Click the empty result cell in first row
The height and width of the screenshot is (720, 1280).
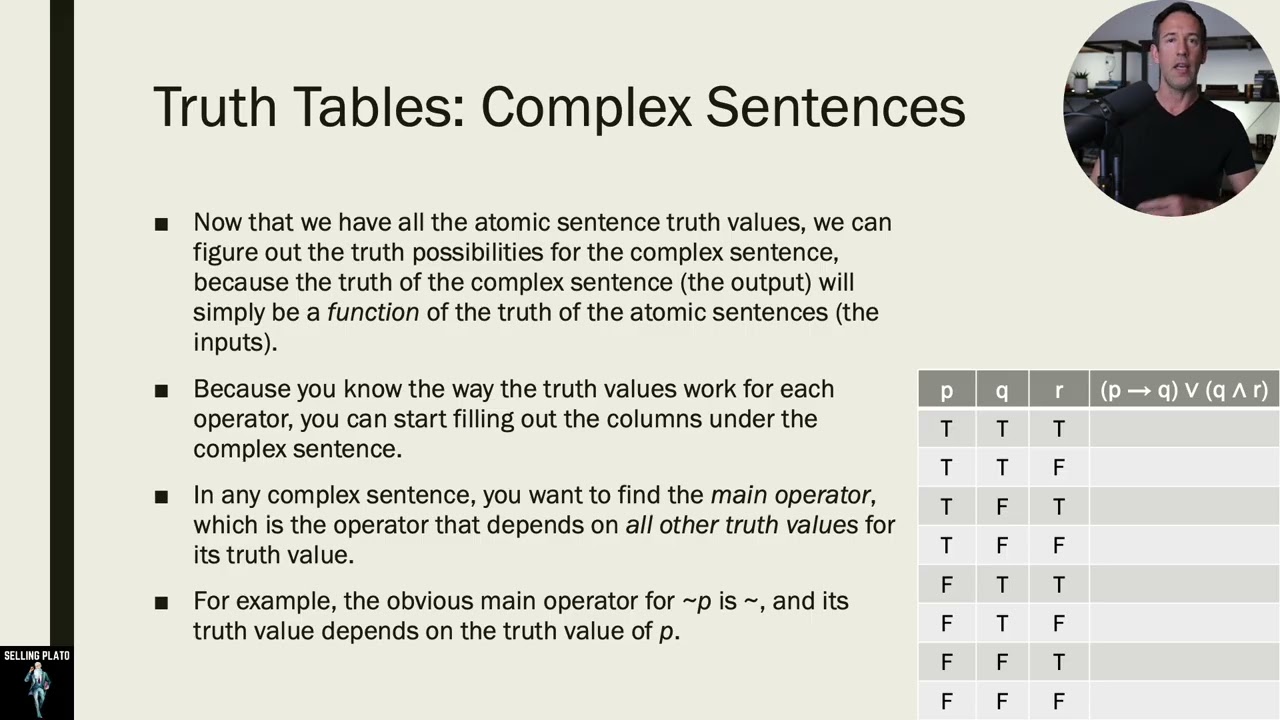coord(1184,429)
